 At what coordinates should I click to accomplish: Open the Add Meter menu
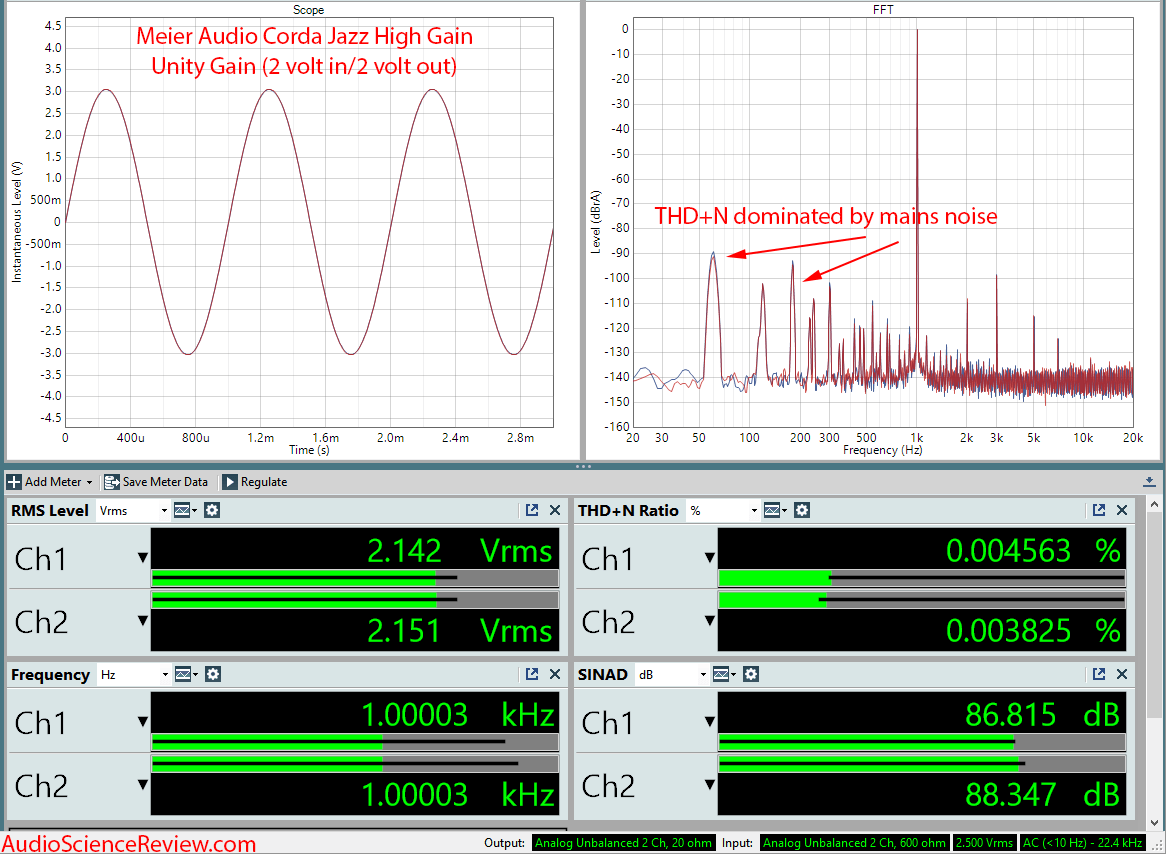point(49,482)
